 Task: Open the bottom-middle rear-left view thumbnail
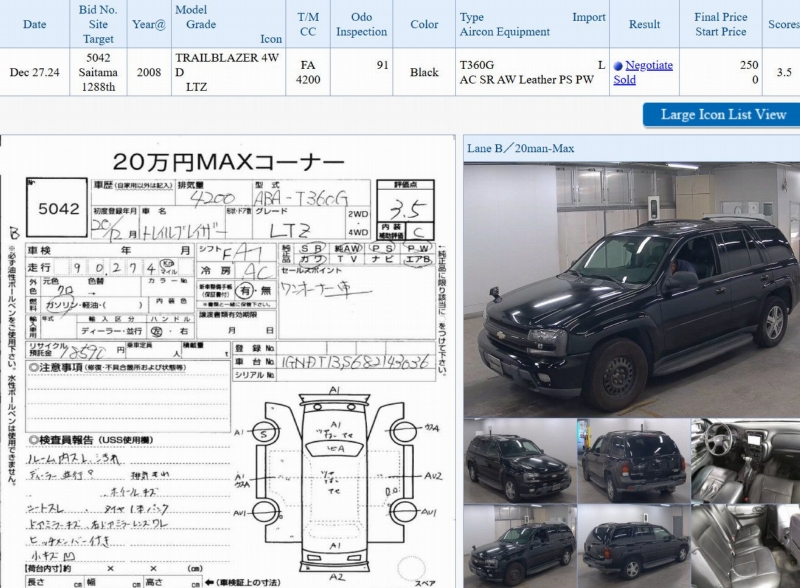pyautogui.click(x=633, y=545)
